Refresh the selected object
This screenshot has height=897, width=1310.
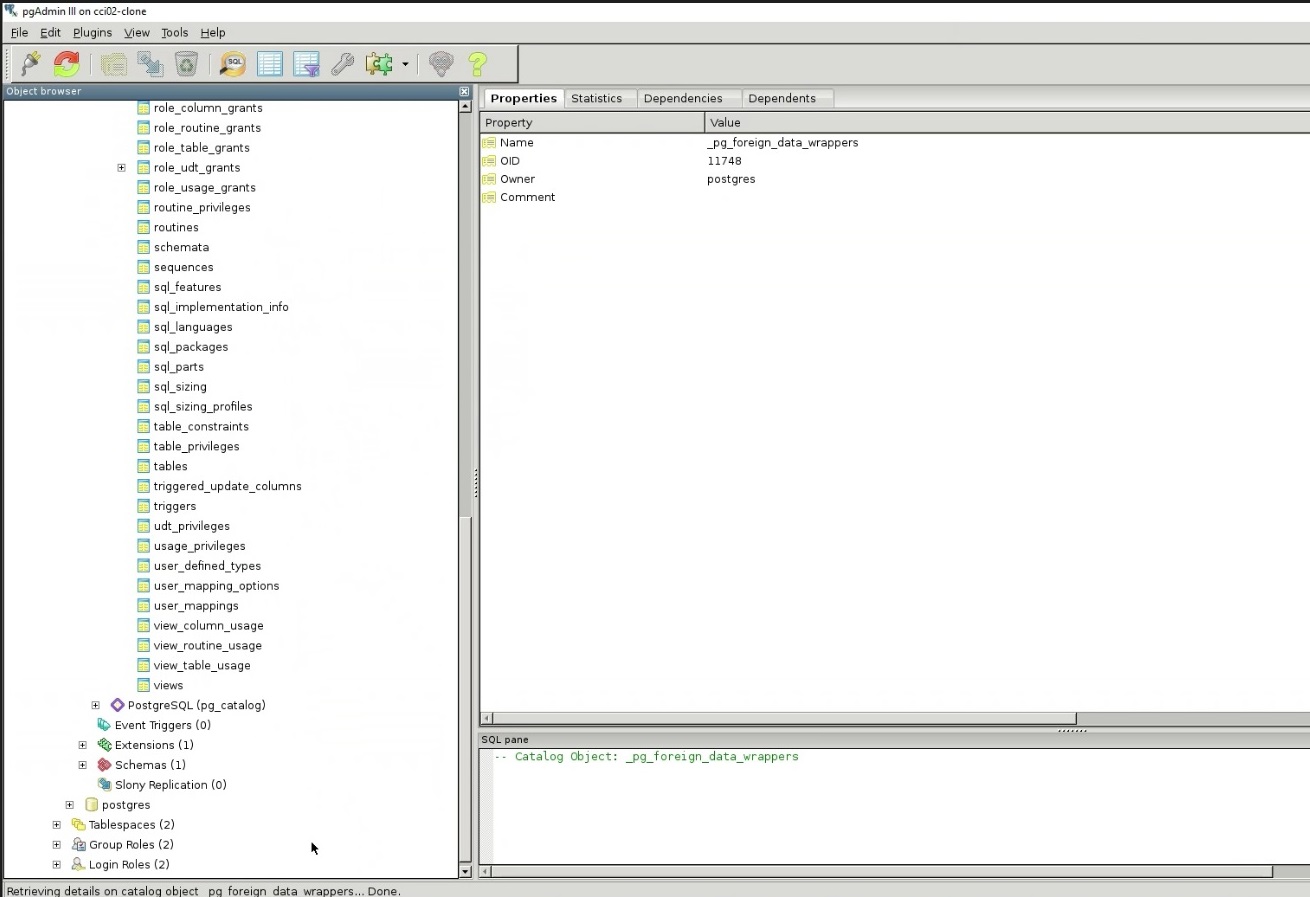[x=66, y=63]
